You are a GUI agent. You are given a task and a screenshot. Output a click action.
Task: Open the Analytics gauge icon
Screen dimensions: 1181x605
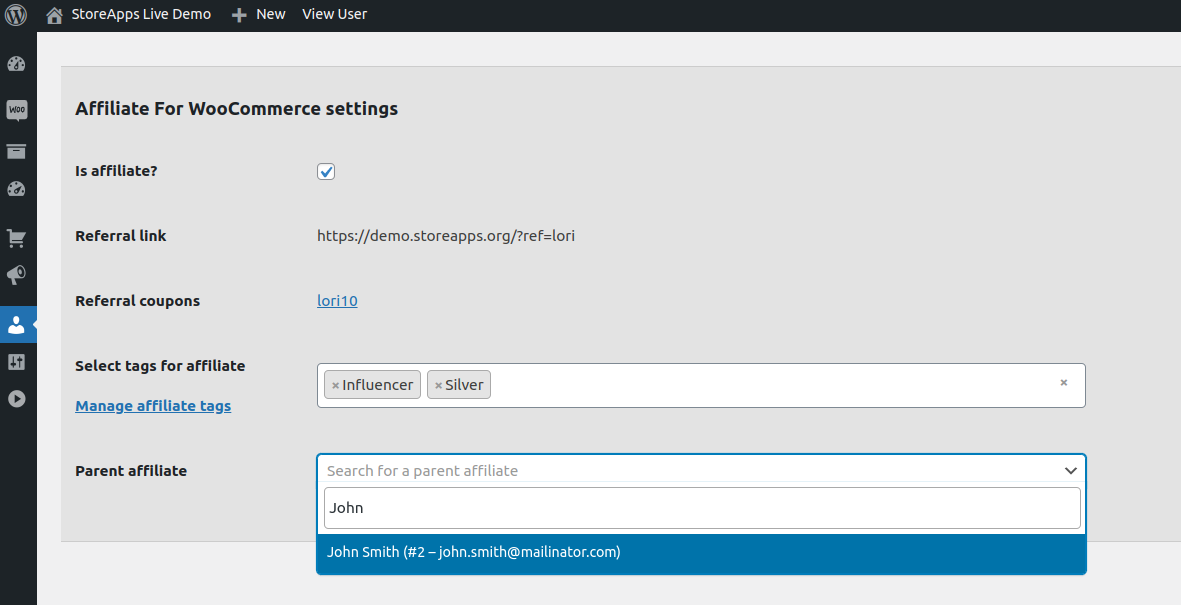[17, 188]
